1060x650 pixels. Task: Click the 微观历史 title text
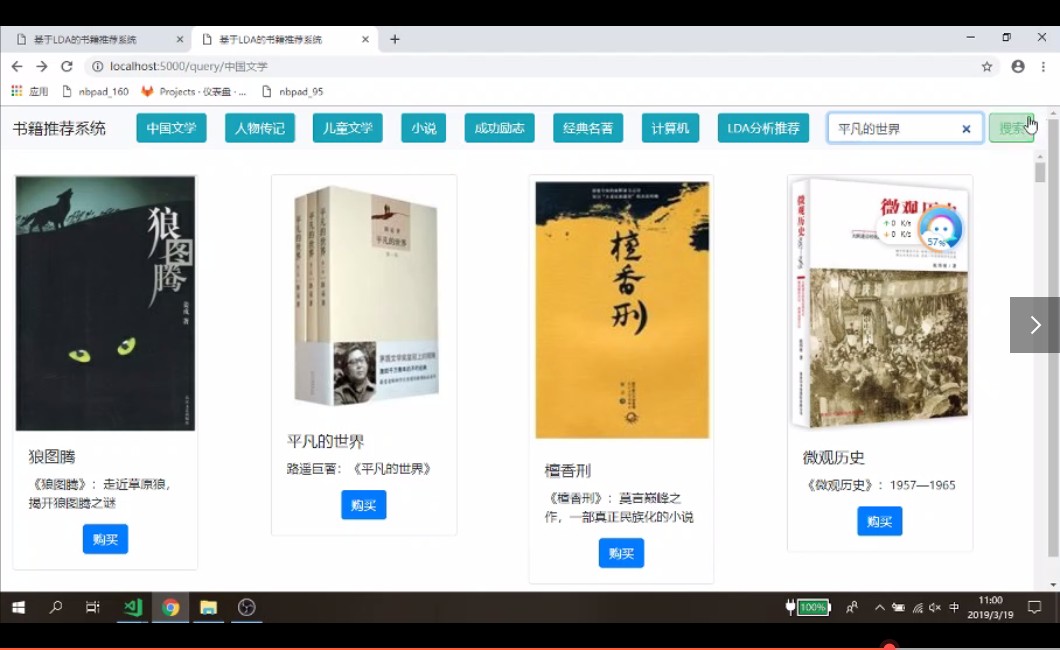(x=834, y=457)
